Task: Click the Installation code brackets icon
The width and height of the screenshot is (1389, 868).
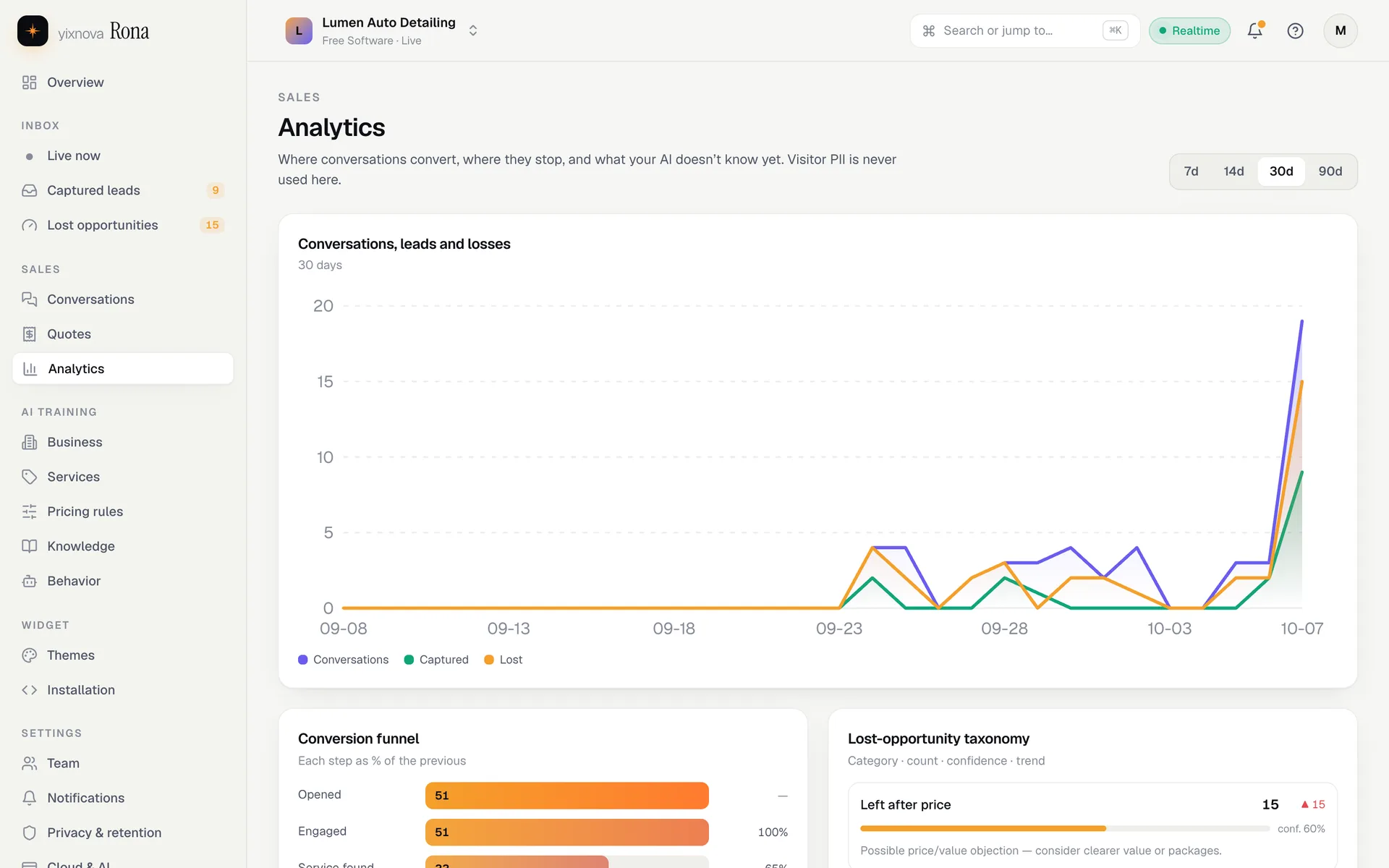Action: pyautogui.click(x=29, y=690)
